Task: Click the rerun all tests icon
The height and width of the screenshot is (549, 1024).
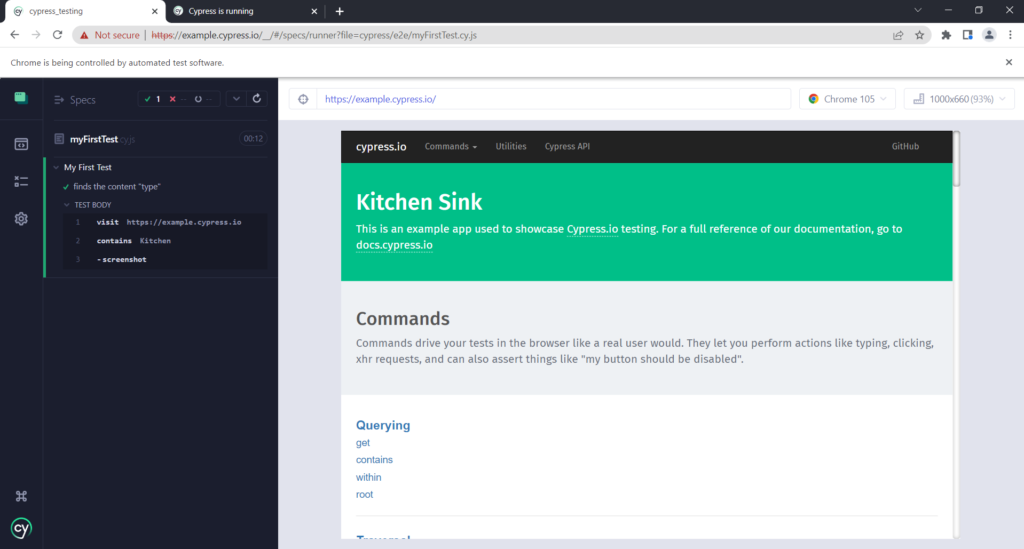Action: coord(257,99)
